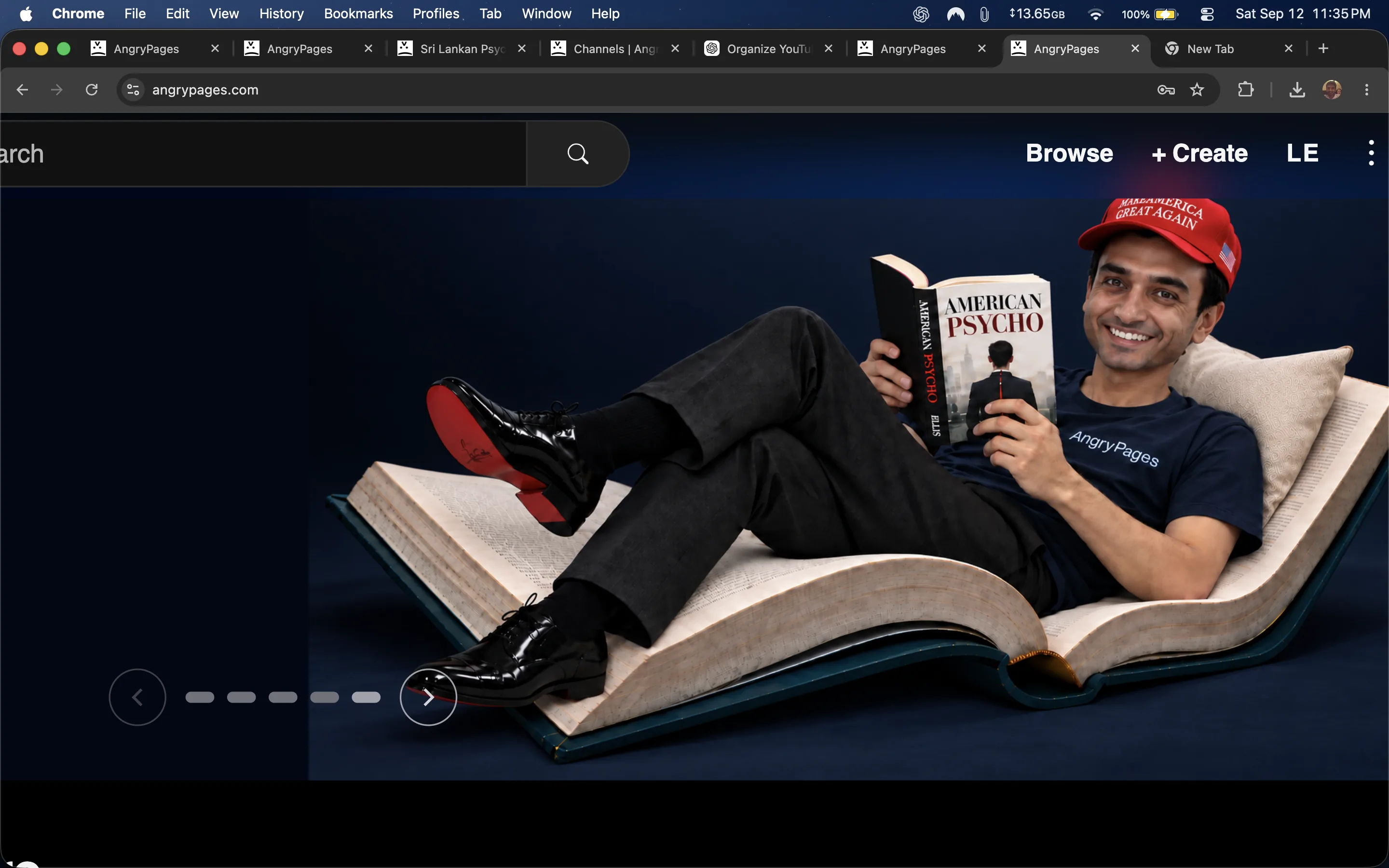Open the Chrome three-dot menu
Image resolution: width=1389 pixels, height=868 pixels.
tap(1367, 90)
